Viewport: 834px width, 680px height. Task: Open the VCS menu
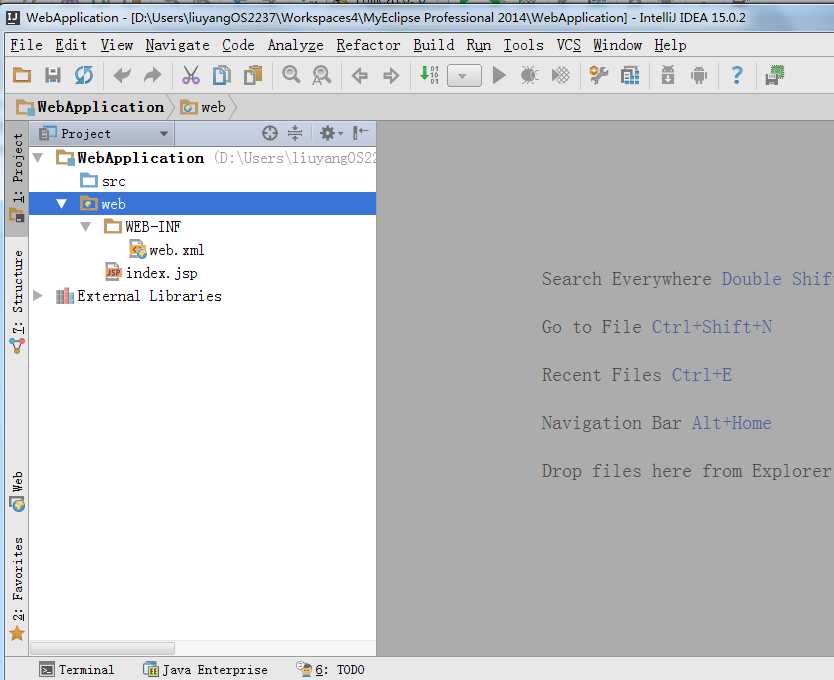pyautogui.click(x=569, y=45)
